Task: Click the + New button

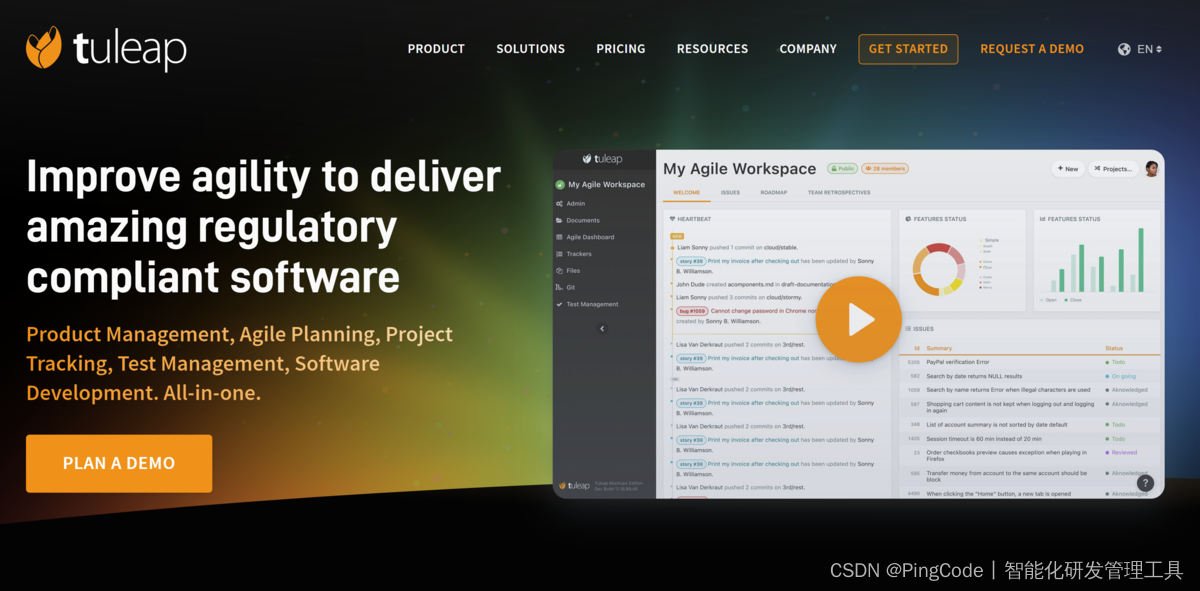Action: pyautogui.click(x=1067, y=169)
